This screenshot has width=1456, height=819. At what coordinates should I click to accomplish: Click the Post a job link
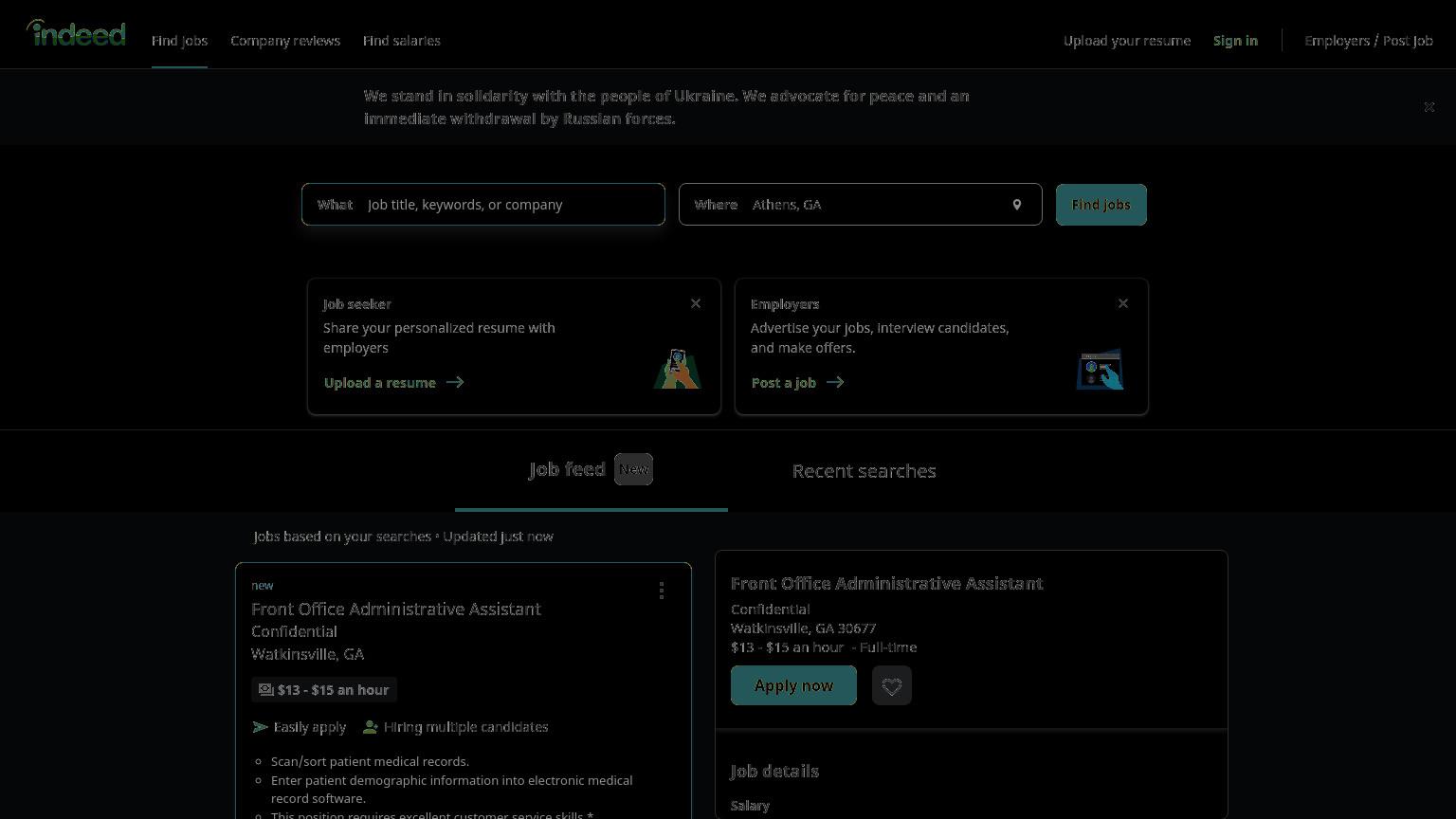click(784, 383)
